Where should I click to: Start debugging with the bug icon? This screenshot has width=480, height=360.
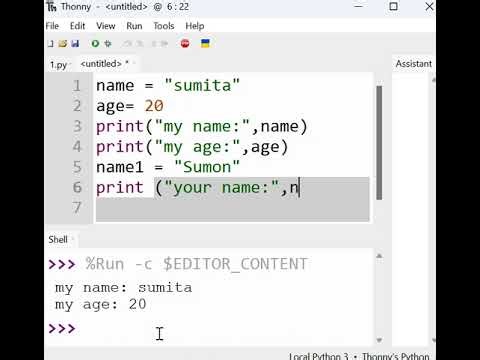point(108,43)
